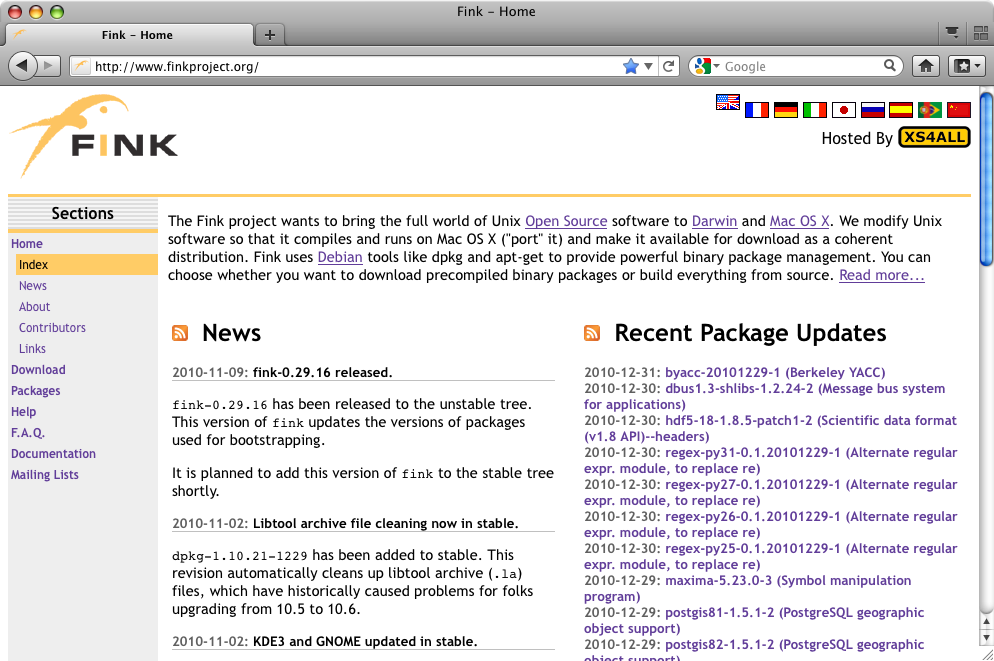Click the fink-0.29.16 released headline
994x661 pixels.
(323, 373)
